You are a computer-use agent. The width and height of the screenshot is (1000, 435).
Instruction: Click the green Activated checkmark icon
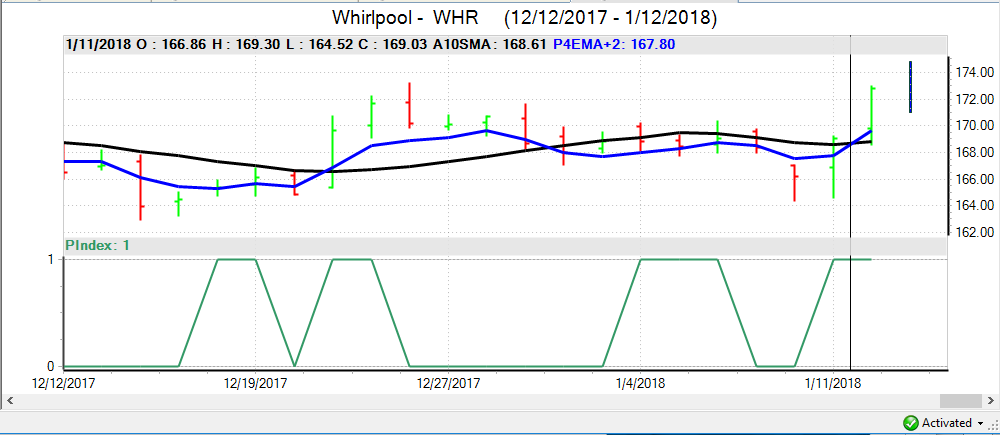click(x=910, y=423)
